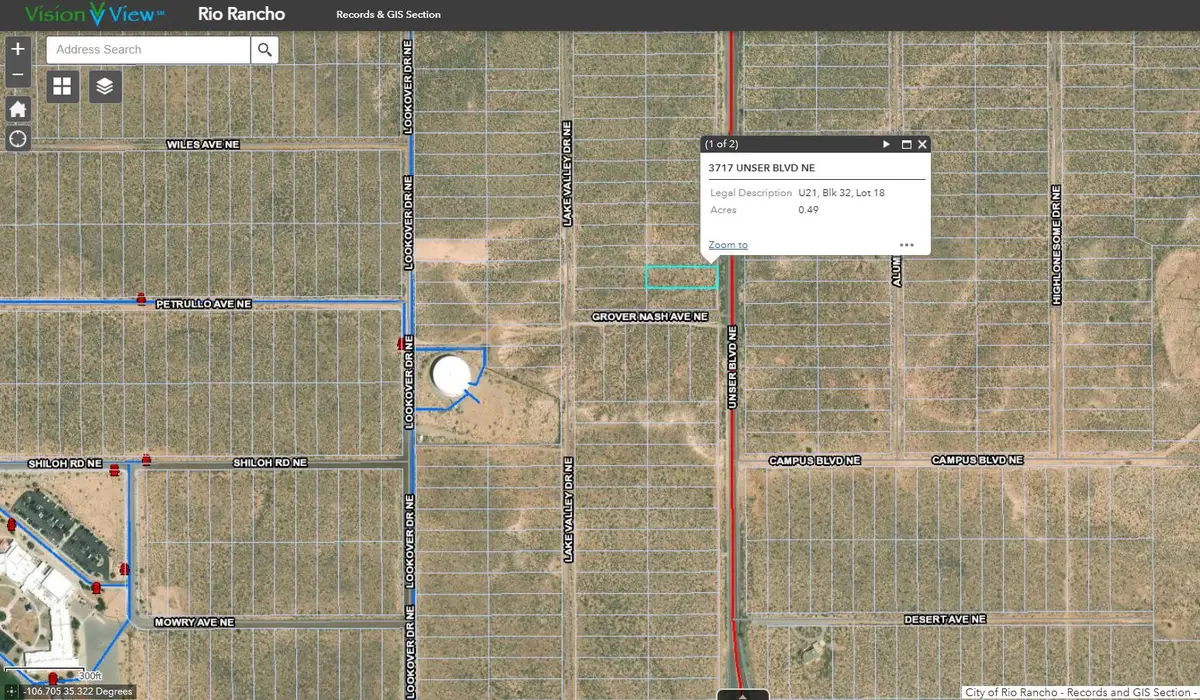Click the crosshair icon beside the coordinates readout
This screenshot has height=700, width=1200.
(10, 690)
